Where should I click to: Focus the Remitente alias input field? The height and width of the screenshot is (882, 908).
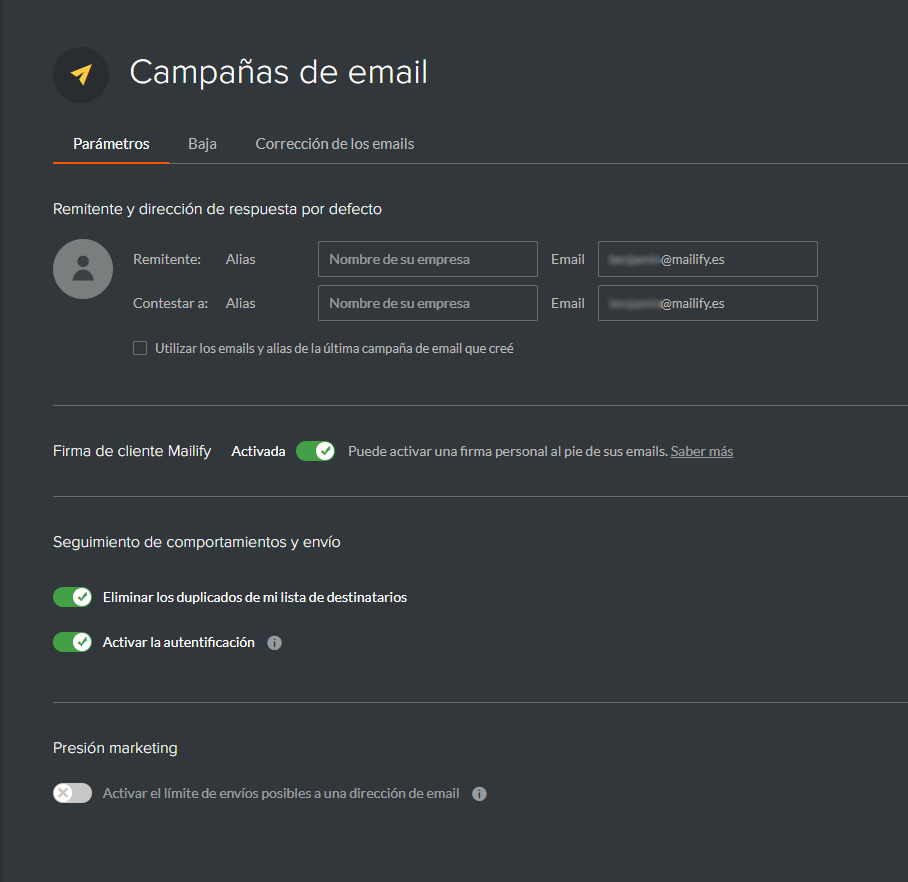coord(428,259)
